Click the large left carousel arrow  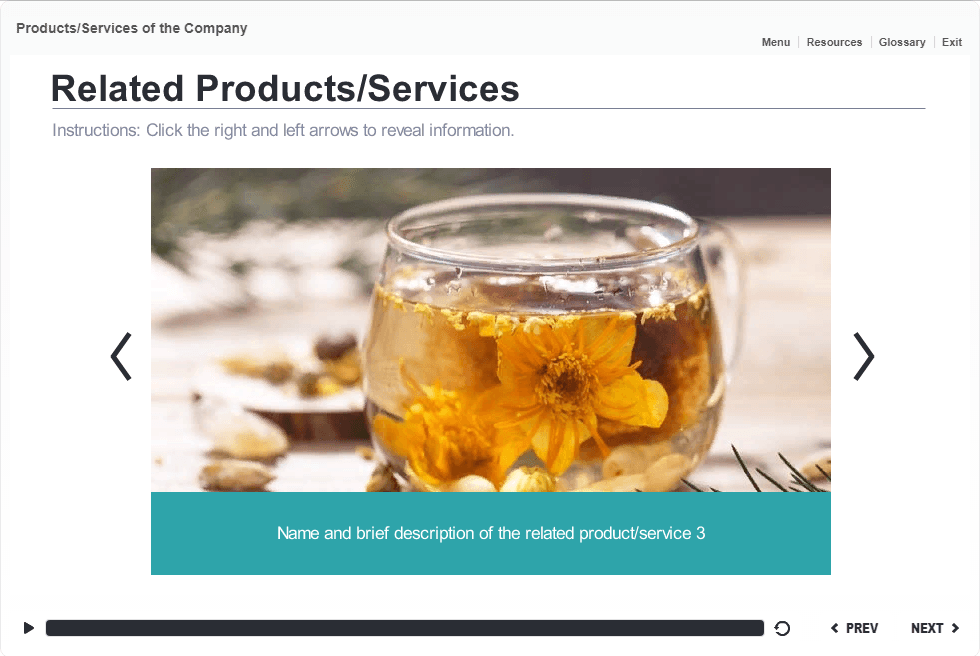[121, 356]
